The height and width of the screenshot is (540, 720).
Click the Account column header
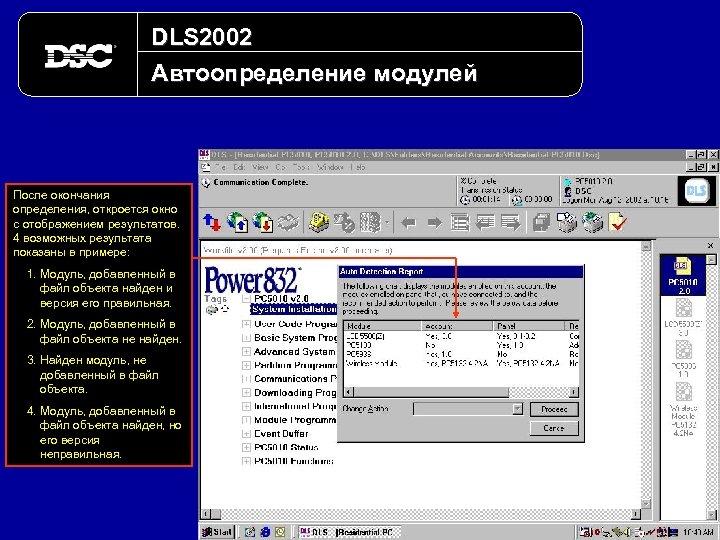pos(457,326)
